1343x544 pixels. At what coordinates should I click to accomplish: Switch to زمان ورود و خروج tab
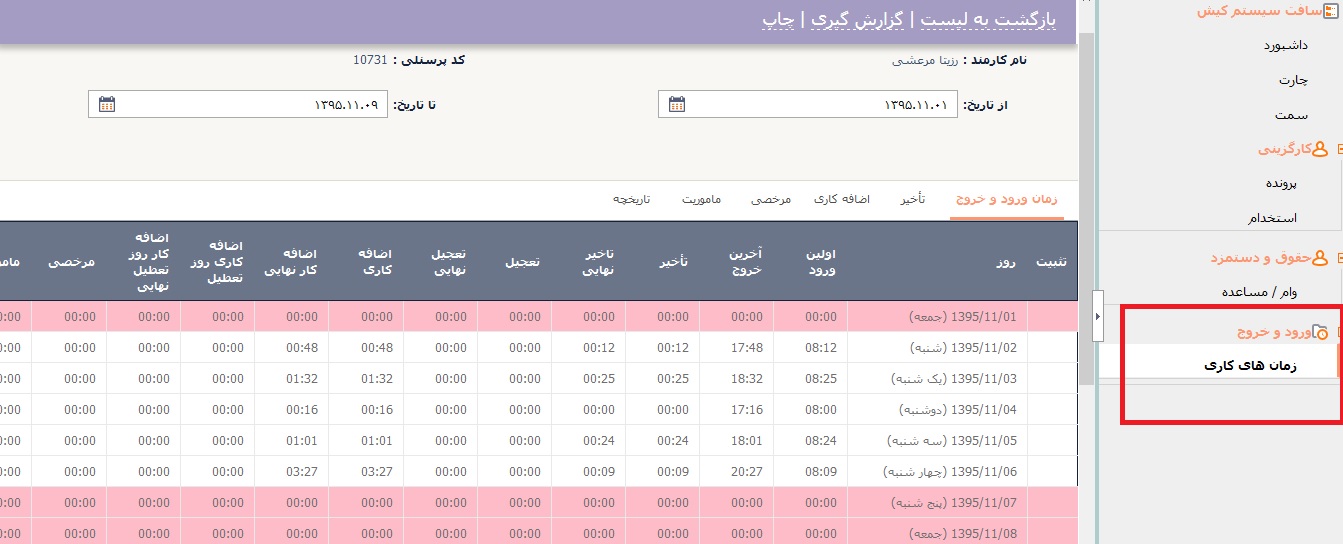pos(1006,199)
